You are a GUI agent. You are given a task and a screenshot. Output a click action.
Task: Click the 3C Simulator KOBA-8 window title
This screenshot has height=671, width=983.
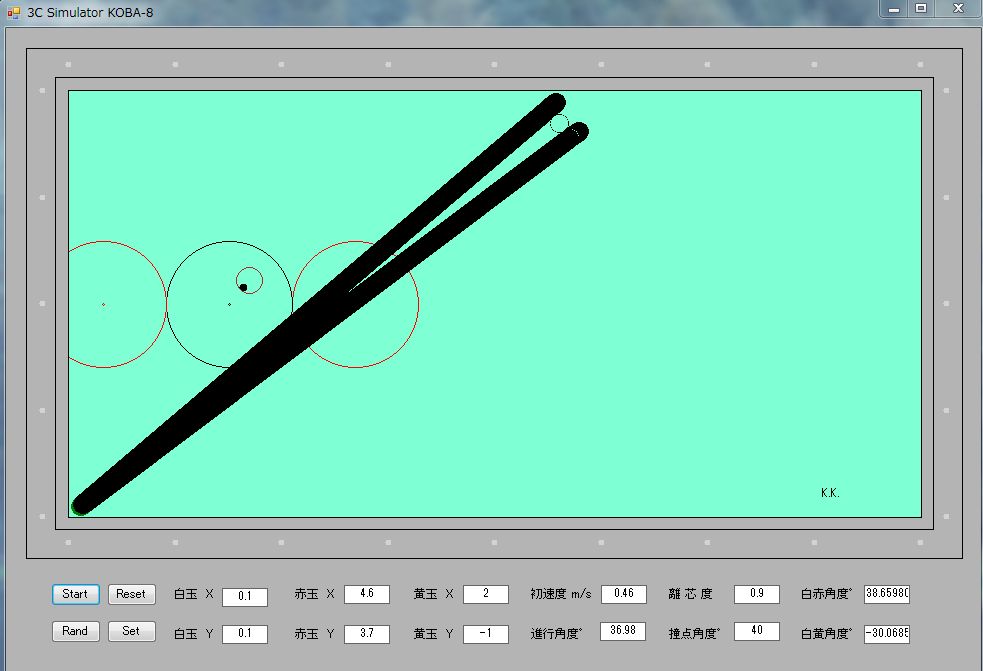(x=90, y=13)
